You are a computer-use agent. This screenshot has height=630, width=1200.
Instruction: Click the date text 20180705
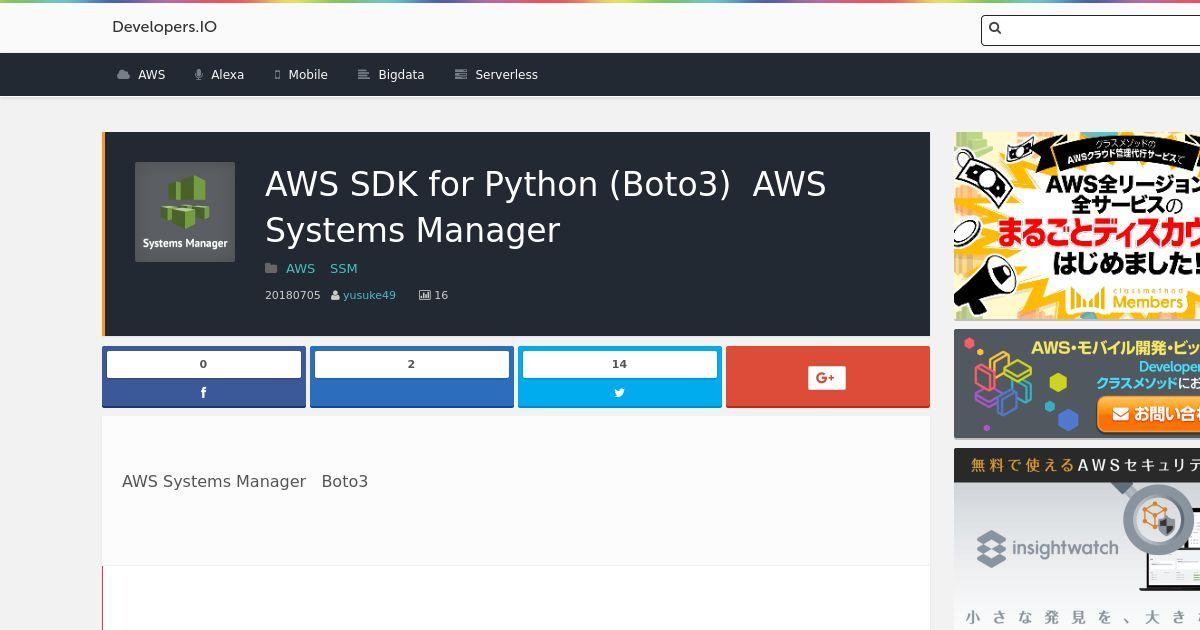point(293,295)
